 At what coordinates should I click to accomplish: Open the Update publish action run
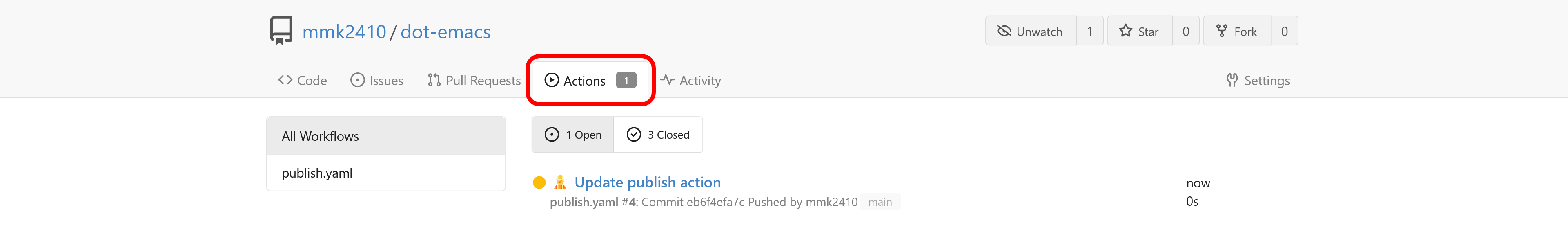[647, 182]
